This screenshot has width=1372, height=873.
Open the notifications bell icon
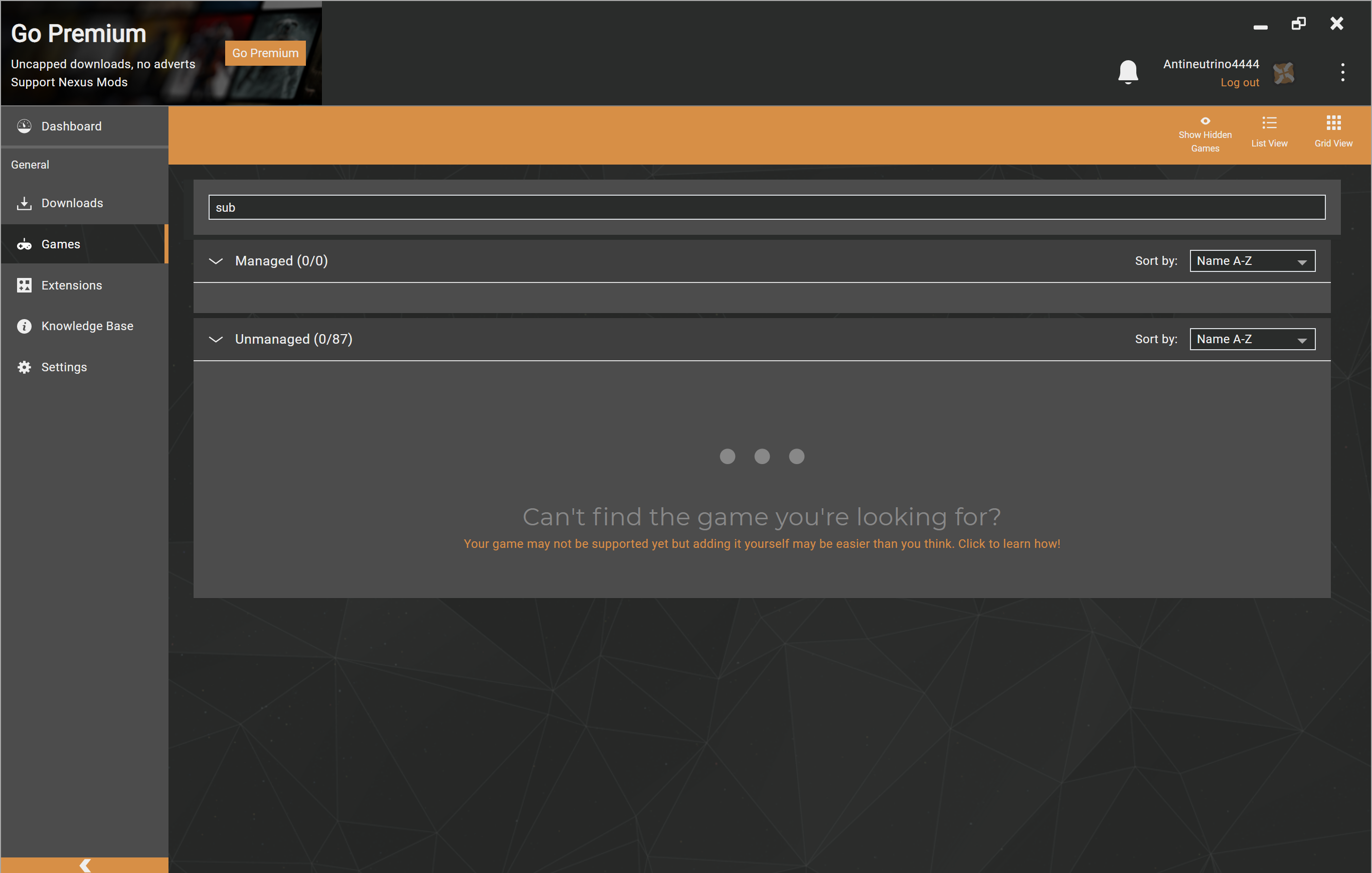tap(1128, 72)
